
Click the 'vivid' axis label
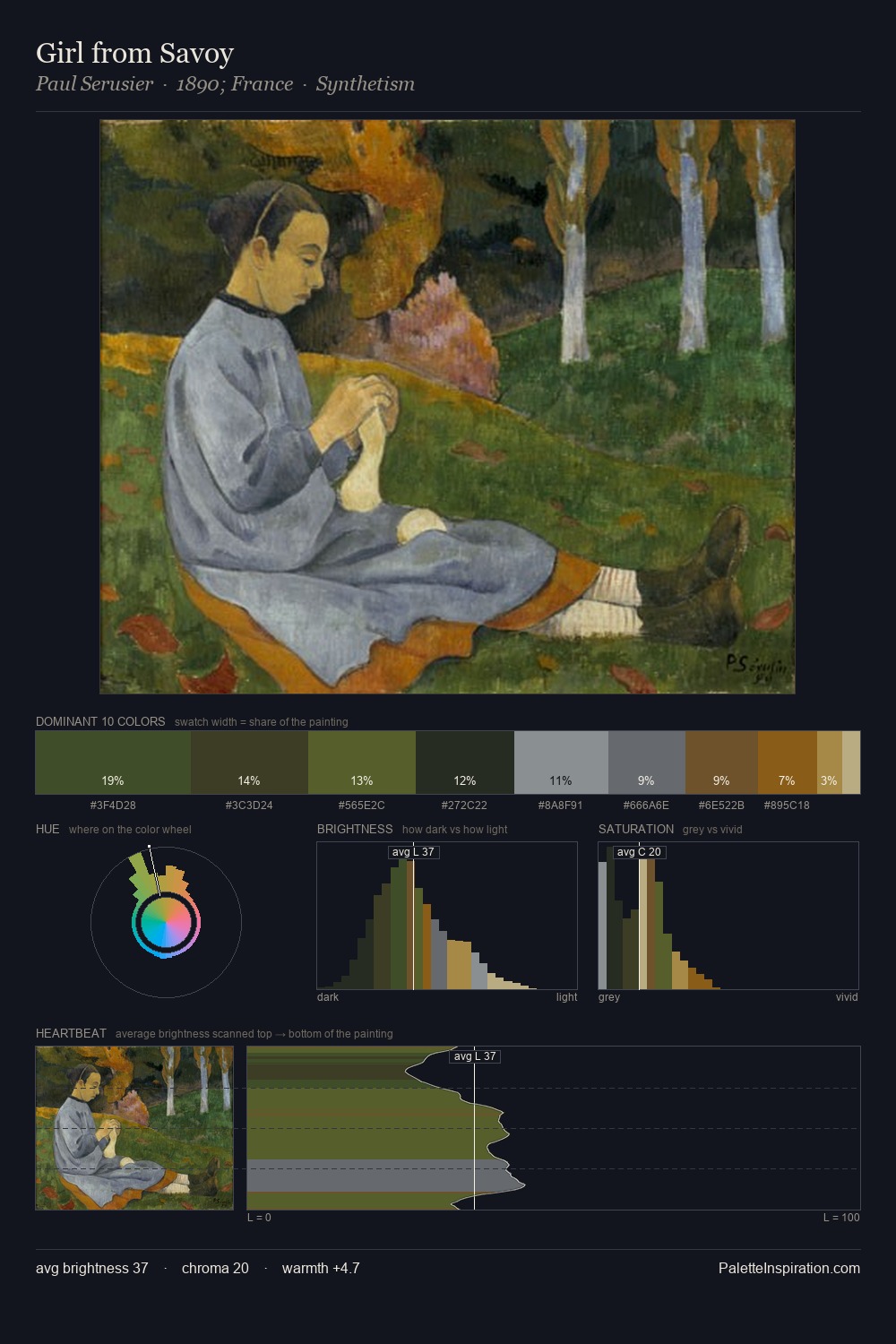847,997
